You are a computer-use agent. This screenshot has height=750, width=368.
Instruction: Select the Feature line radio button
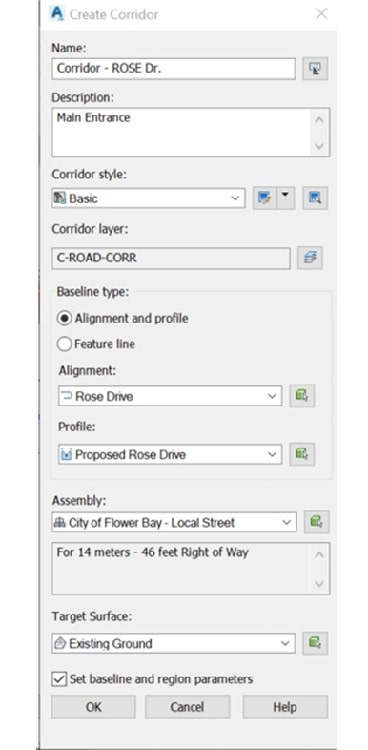(65, 344)
